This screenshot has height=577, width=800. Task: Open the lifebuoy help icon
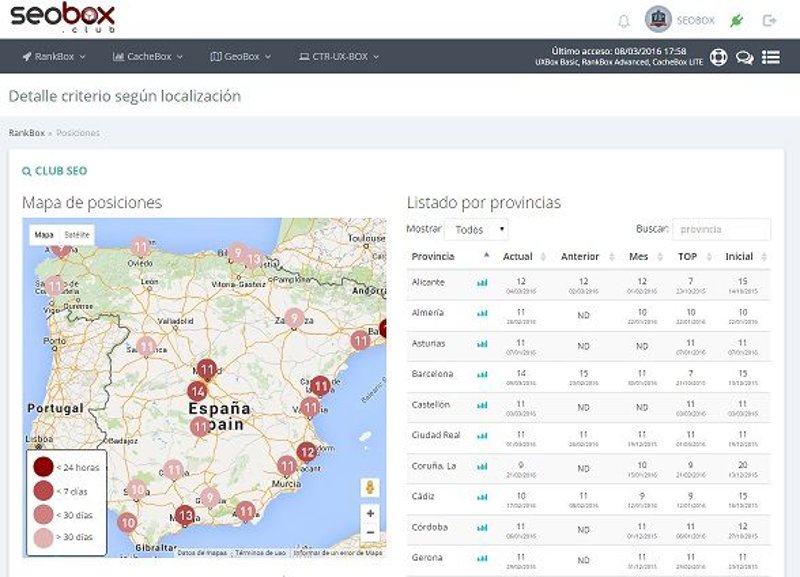tap(718, 57)
